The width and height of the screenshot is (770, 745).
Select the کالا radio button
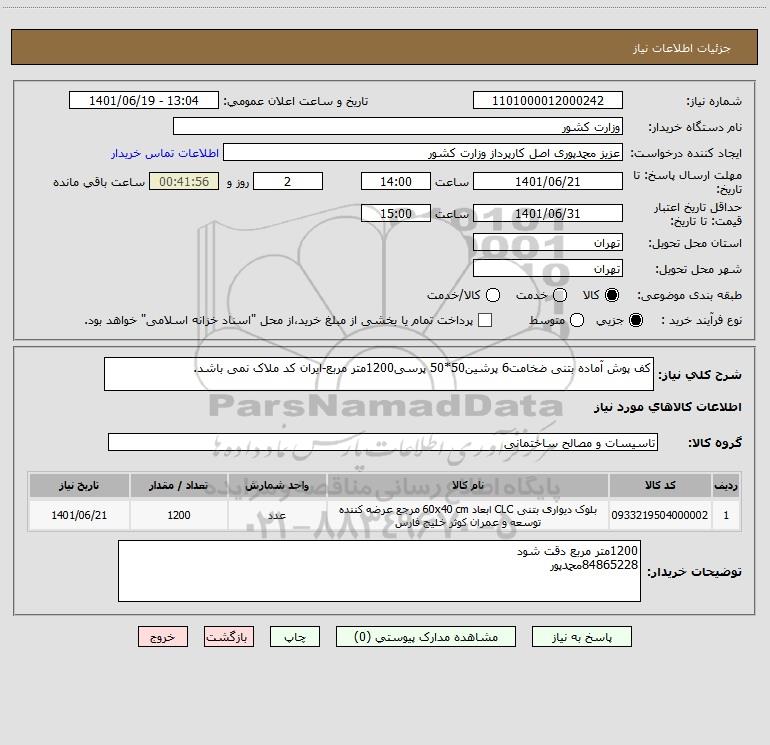click(x=612, y=295)
